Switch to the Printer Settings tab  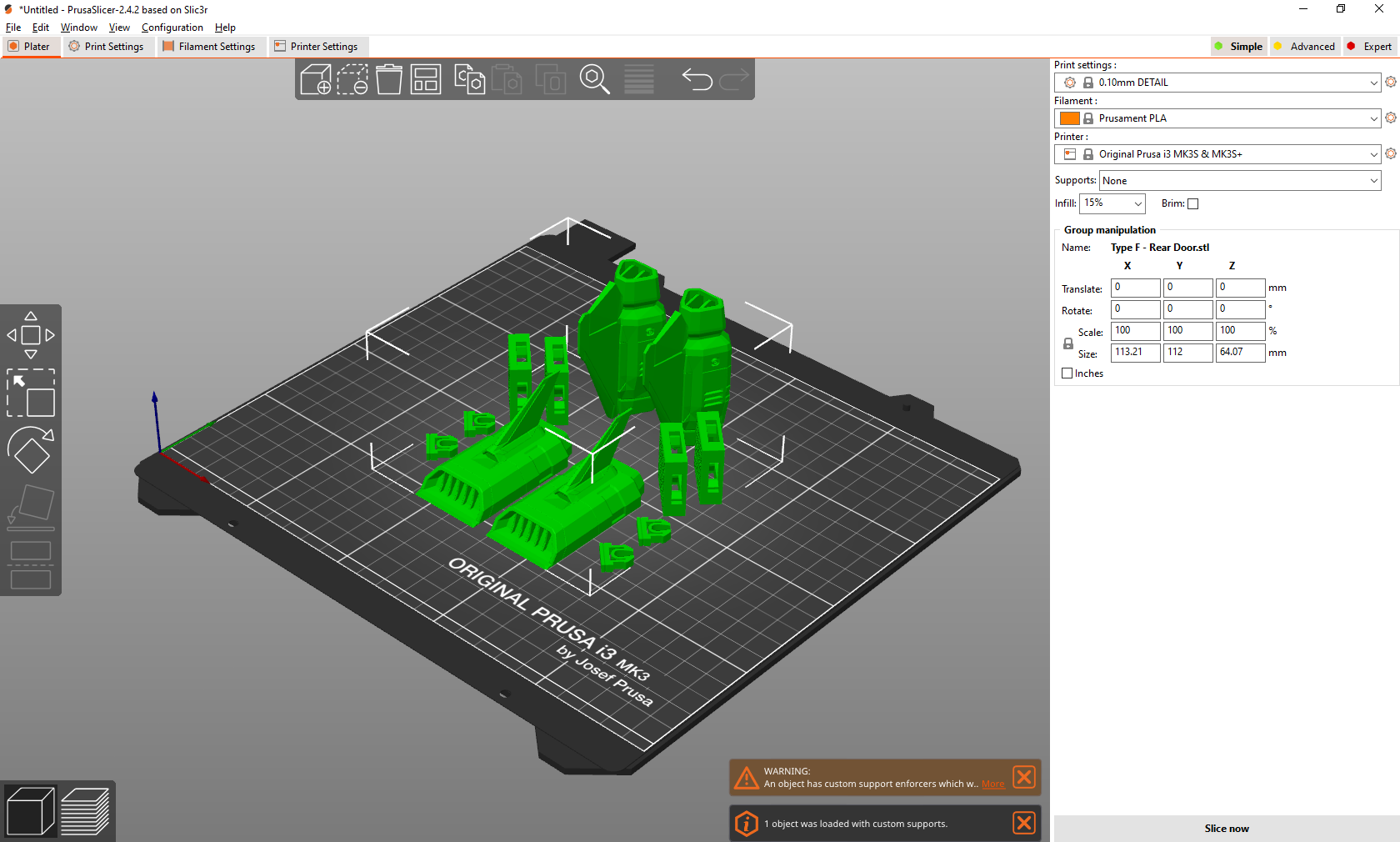click(x=317, y=47)
